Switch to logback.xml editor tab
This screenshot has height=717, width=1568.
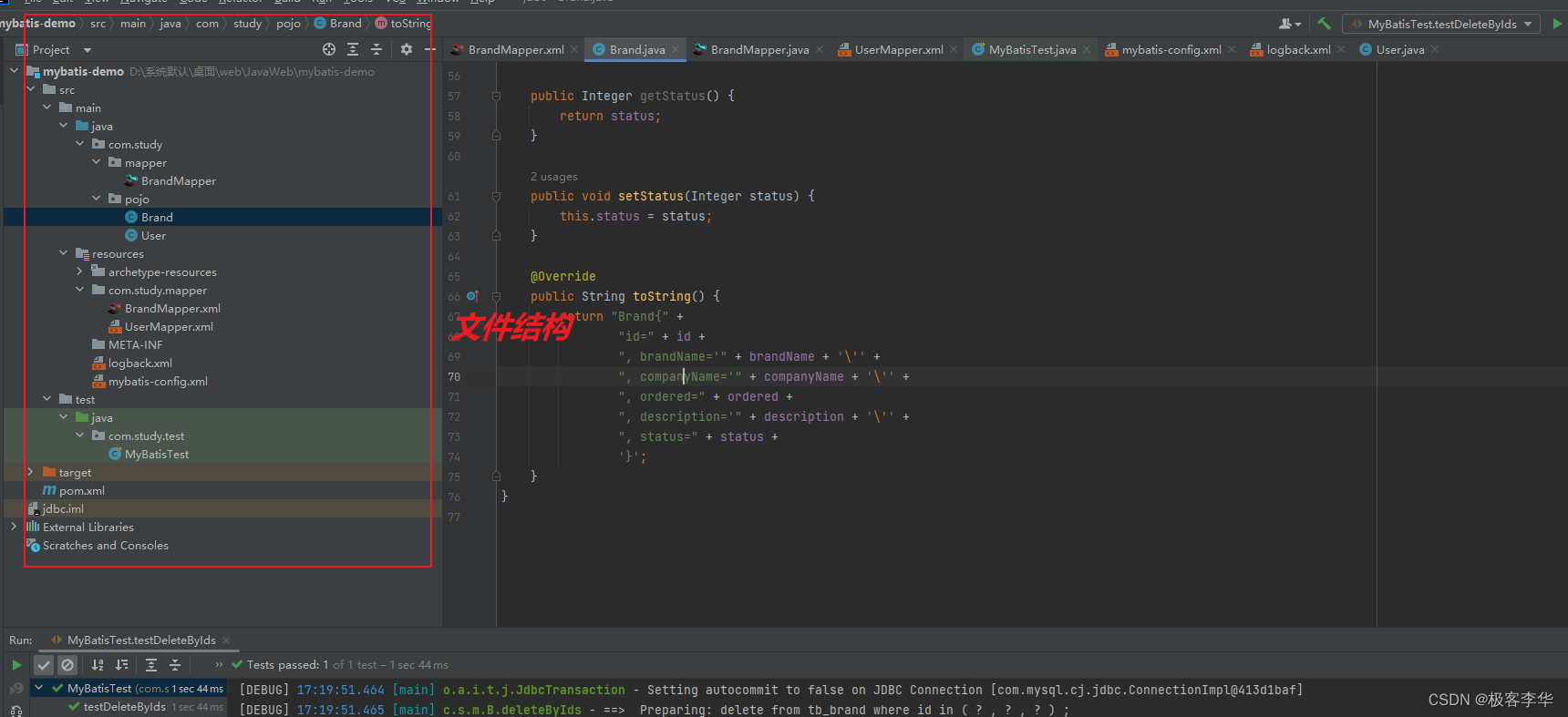pos(1298,49)
